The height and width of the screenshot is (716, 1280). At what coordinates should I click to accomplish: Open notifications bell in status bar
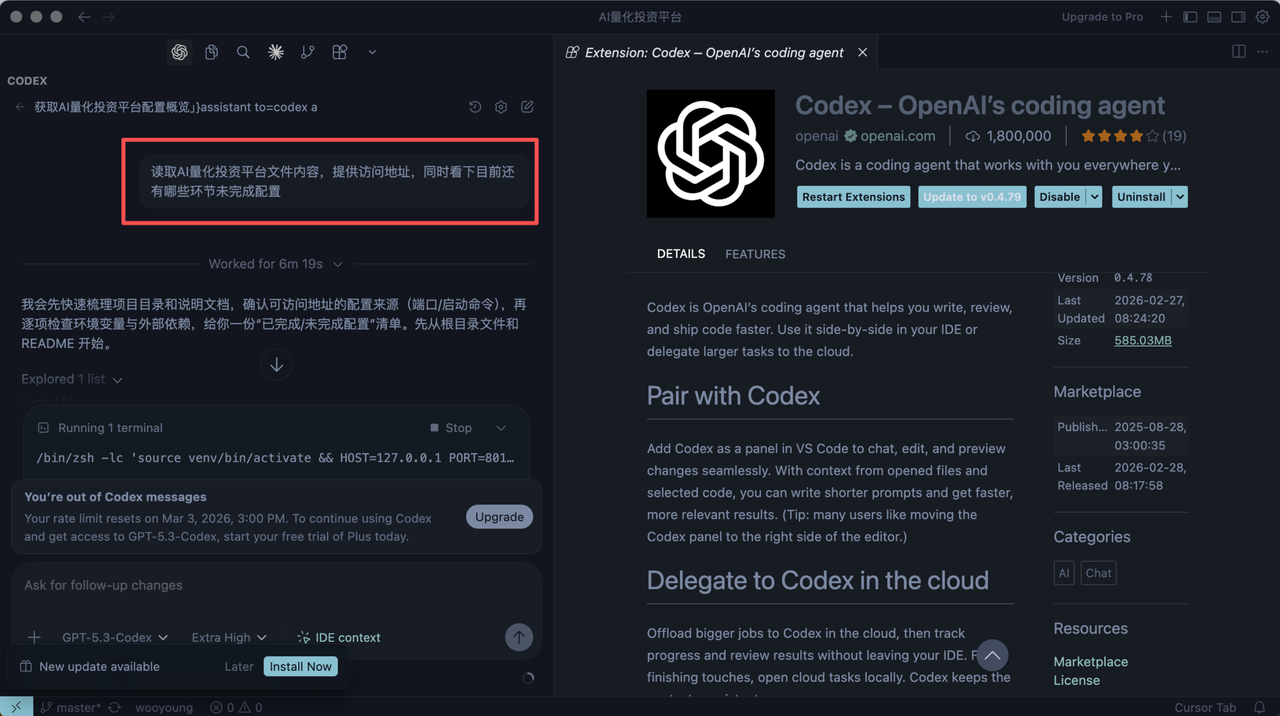pos(1259,707)
